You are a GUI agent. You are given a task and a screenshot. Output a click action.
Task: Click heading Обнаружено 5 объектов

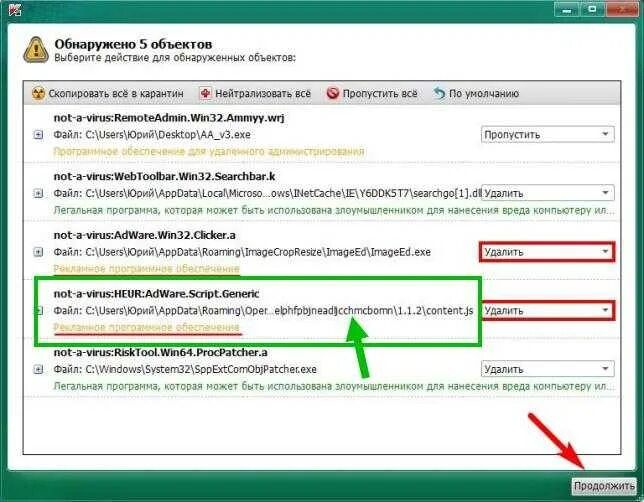133,44
